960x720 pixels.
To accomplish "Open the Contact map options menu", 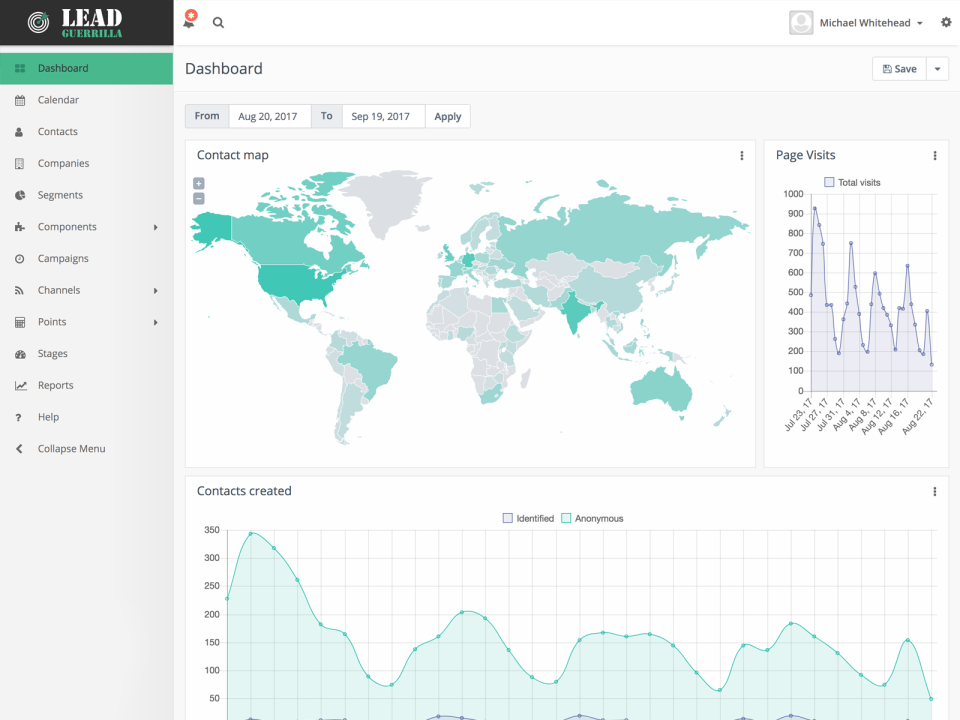I will (x=741, y=156).
